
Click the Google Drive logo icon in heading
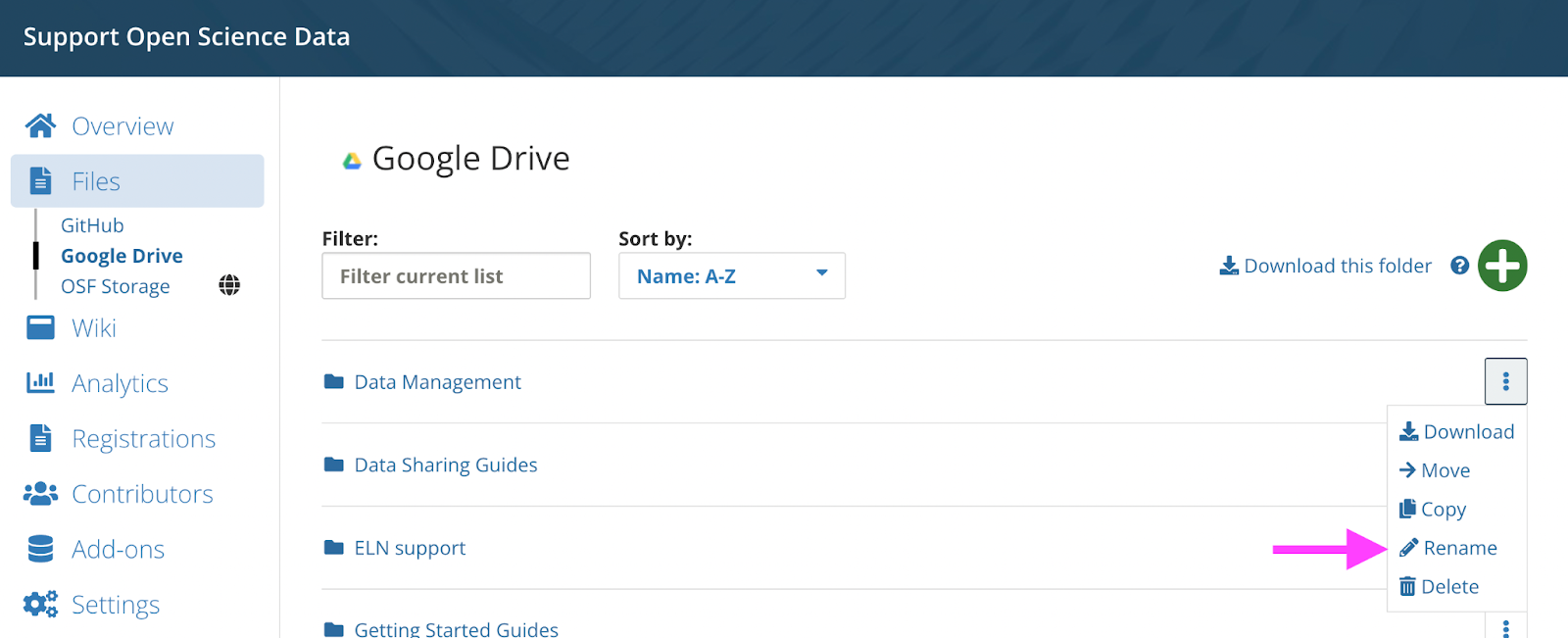pos(352,161)
